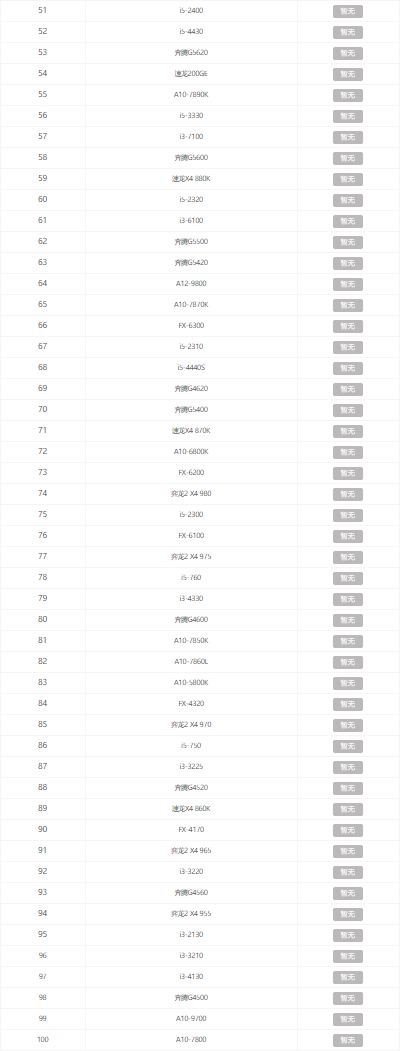Click the 暂无 button for A12-9800
This screenshot has height=1051, width=403.
point(347,284)
